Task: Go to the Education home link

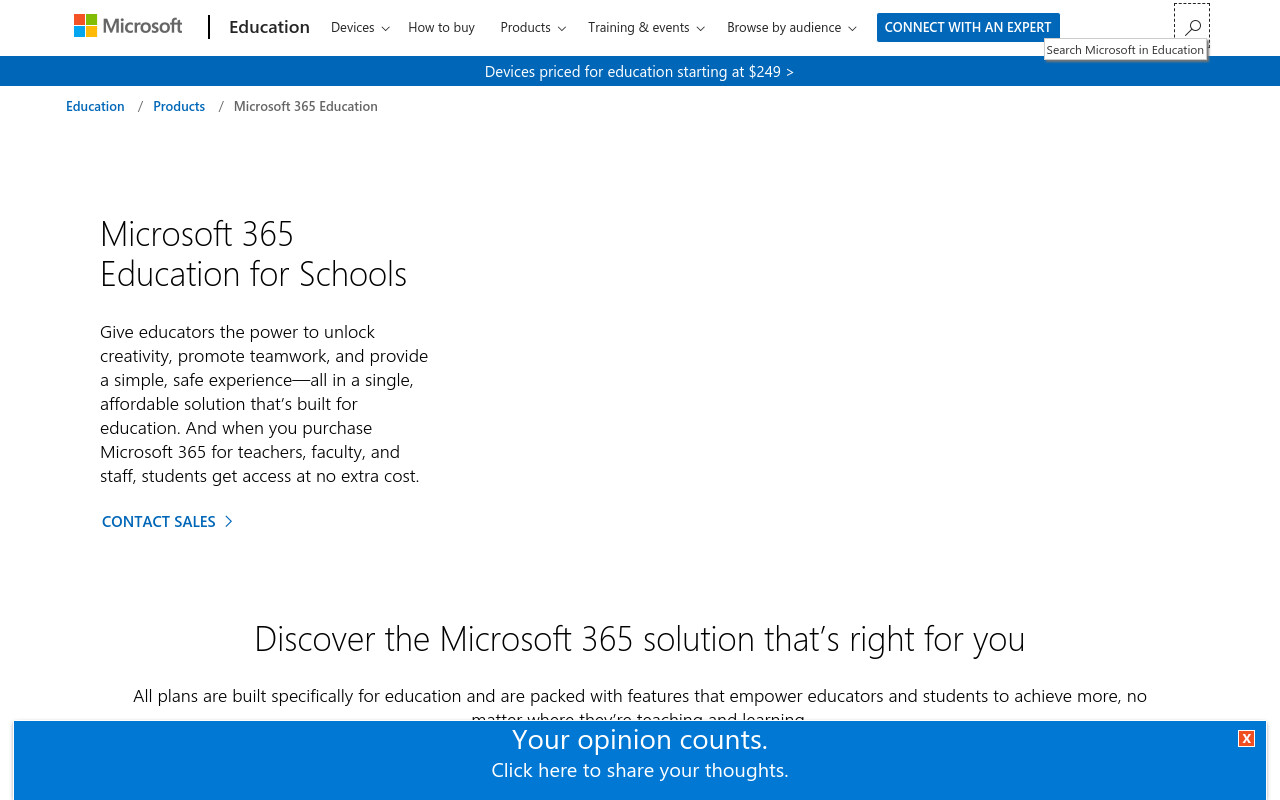Action: (x=269, y=27)
